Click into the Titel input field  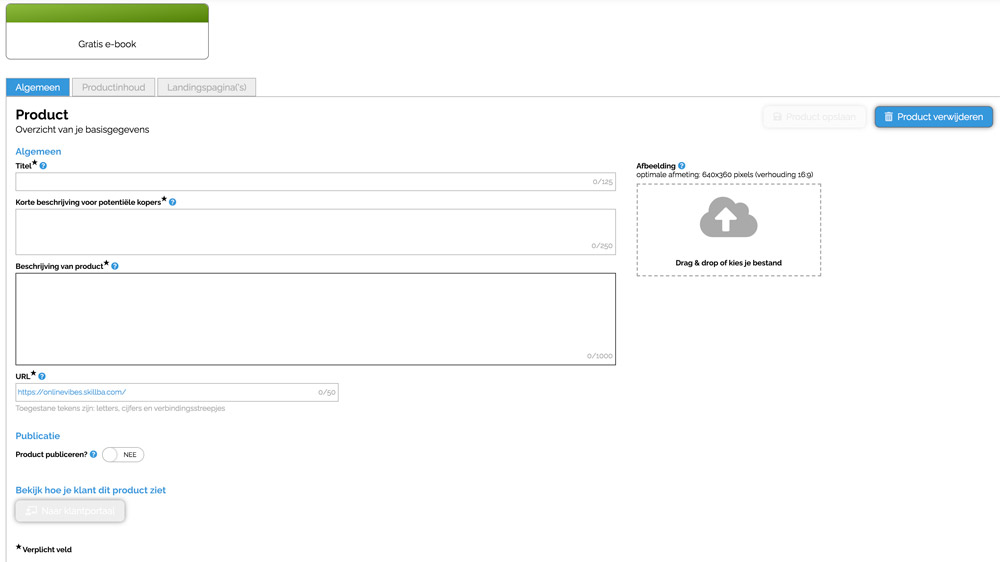316,182
